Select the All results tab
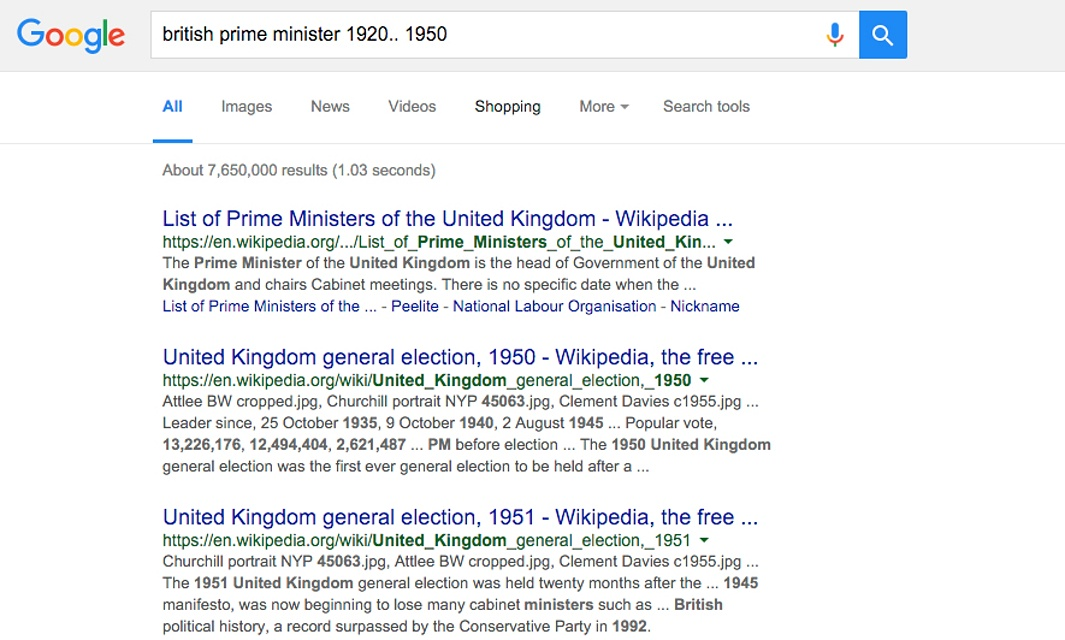The image size is (1065, 640). 173,107
